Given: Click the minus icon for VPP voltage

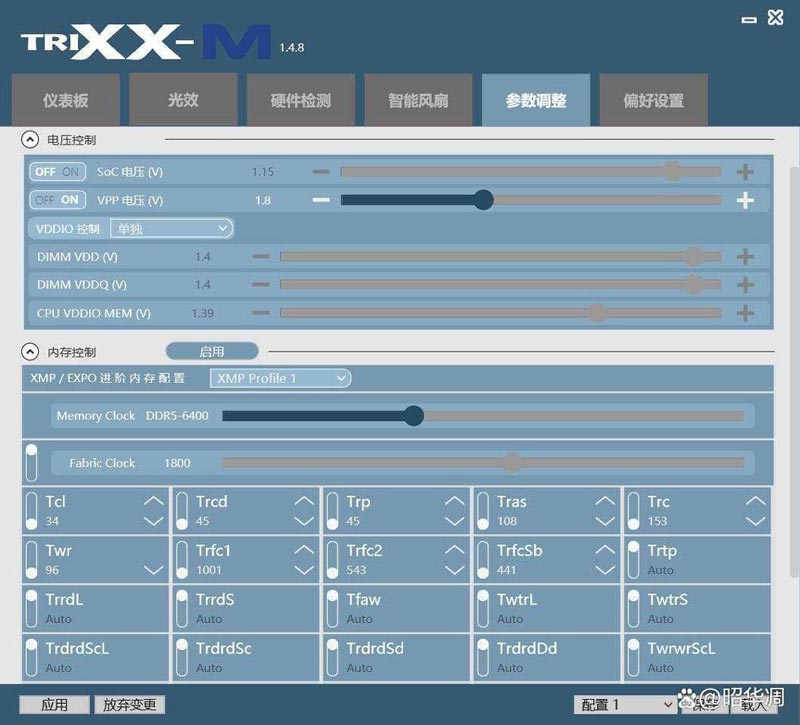Looking at the screenshot, I should 321,200.
